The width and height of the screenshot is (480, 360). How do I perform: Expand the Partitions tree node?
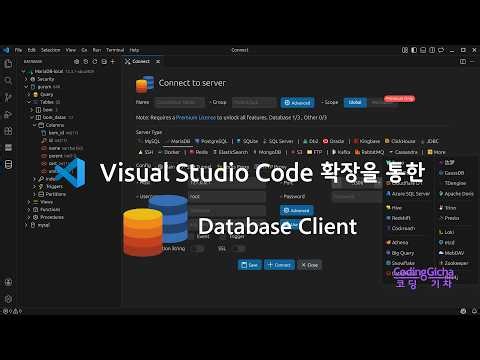[34, 194]
